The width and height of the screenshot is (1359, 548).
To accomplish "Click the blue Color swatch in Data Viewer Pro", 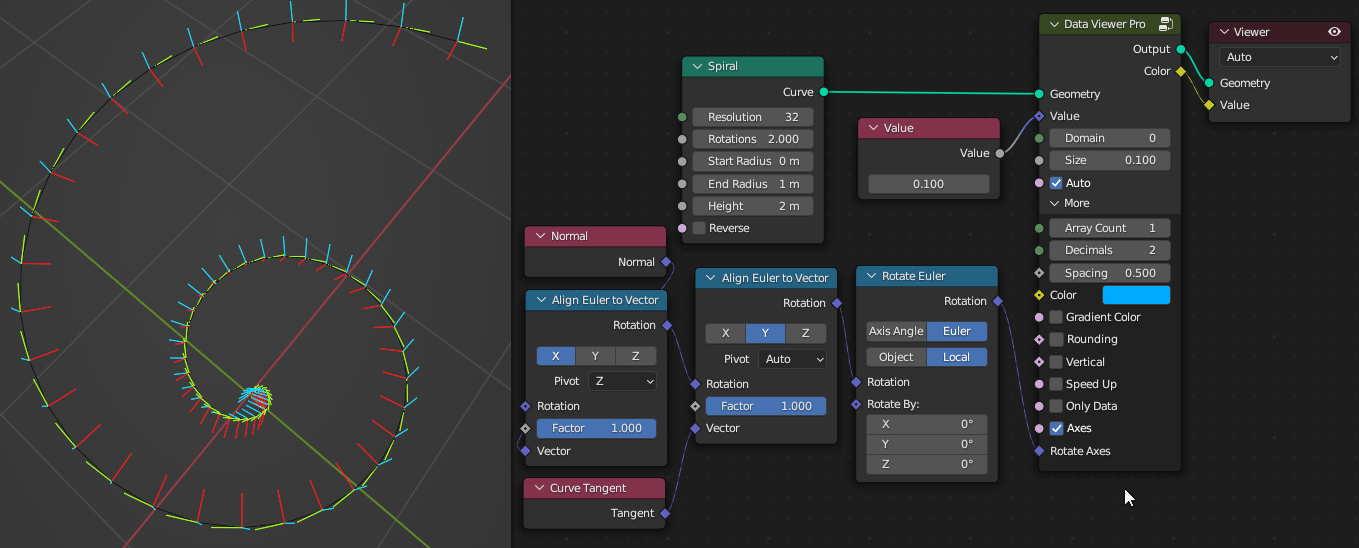I will click(x=1136, y=295).
